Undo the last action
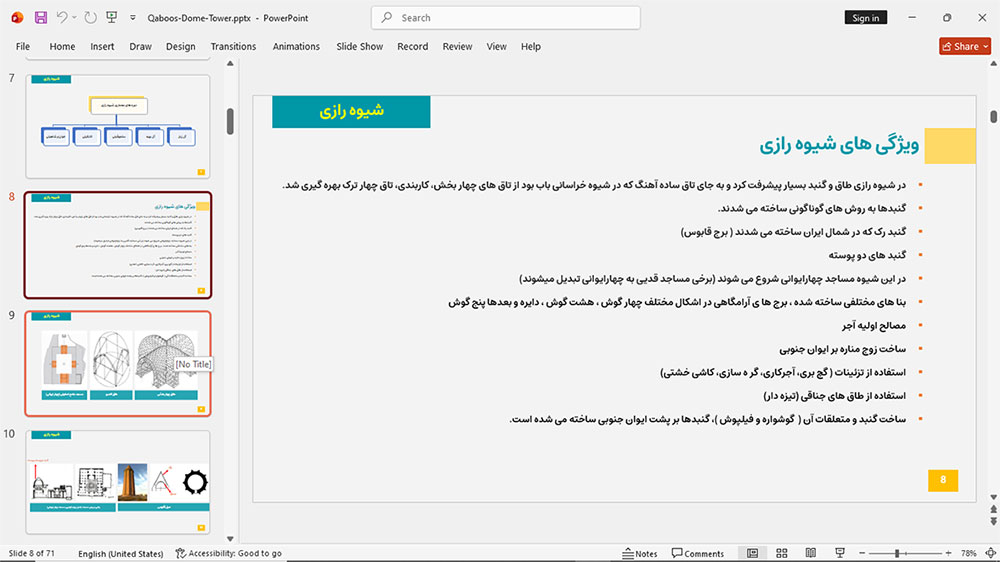This screenshot has width=1000, height=562. (x=61, y=18)
